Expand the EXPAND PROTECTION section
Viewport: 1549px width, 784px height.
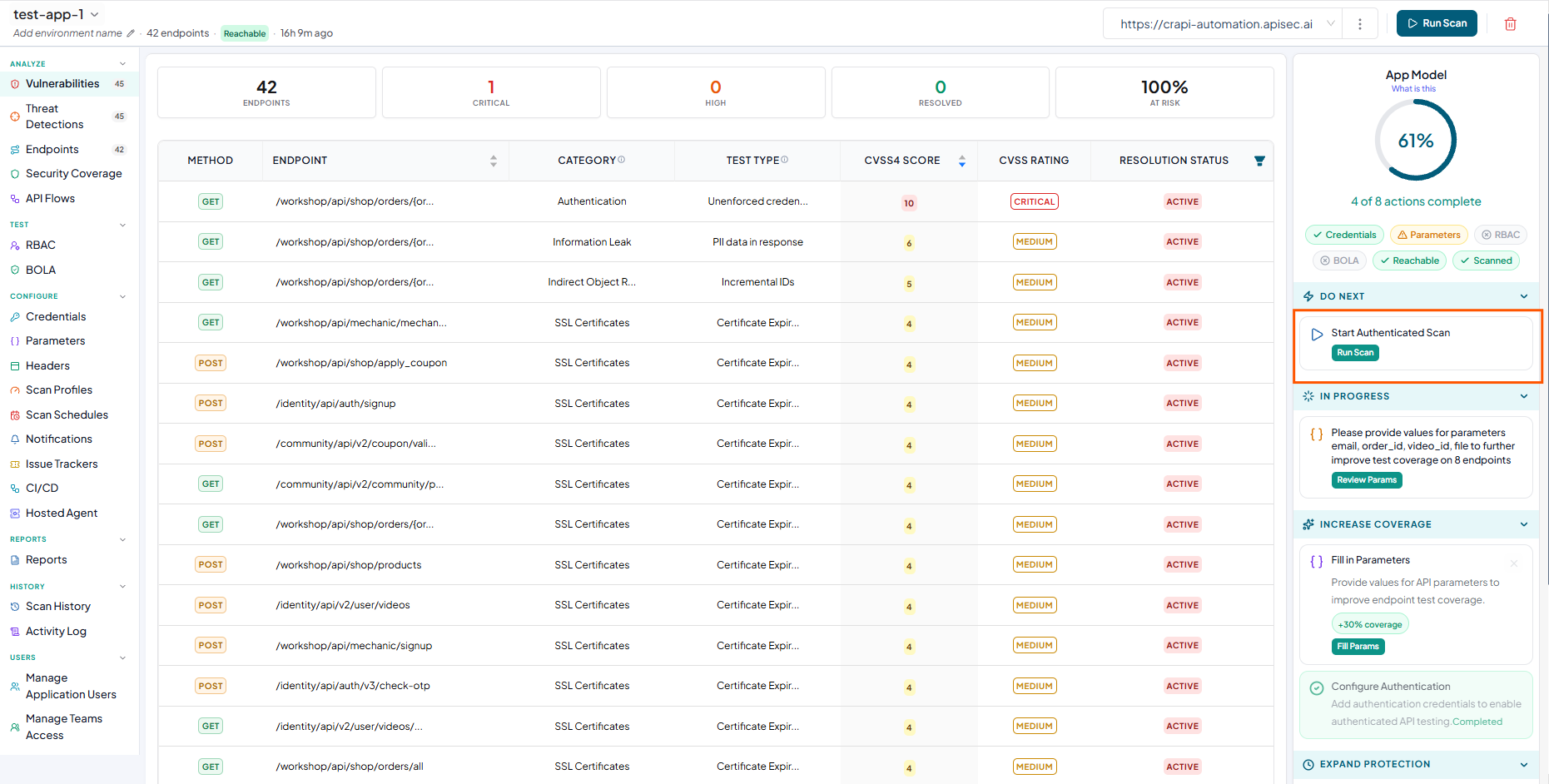click(1524, 765)
